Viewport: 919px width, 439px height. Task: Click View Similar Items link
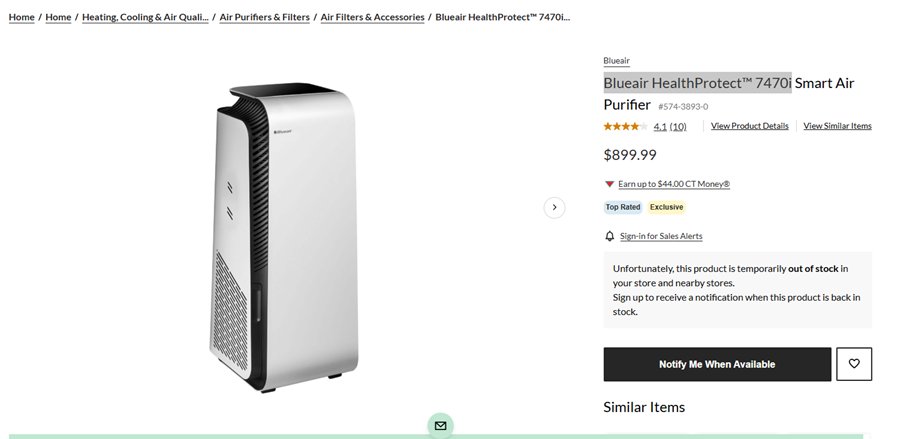pos(837,126)
